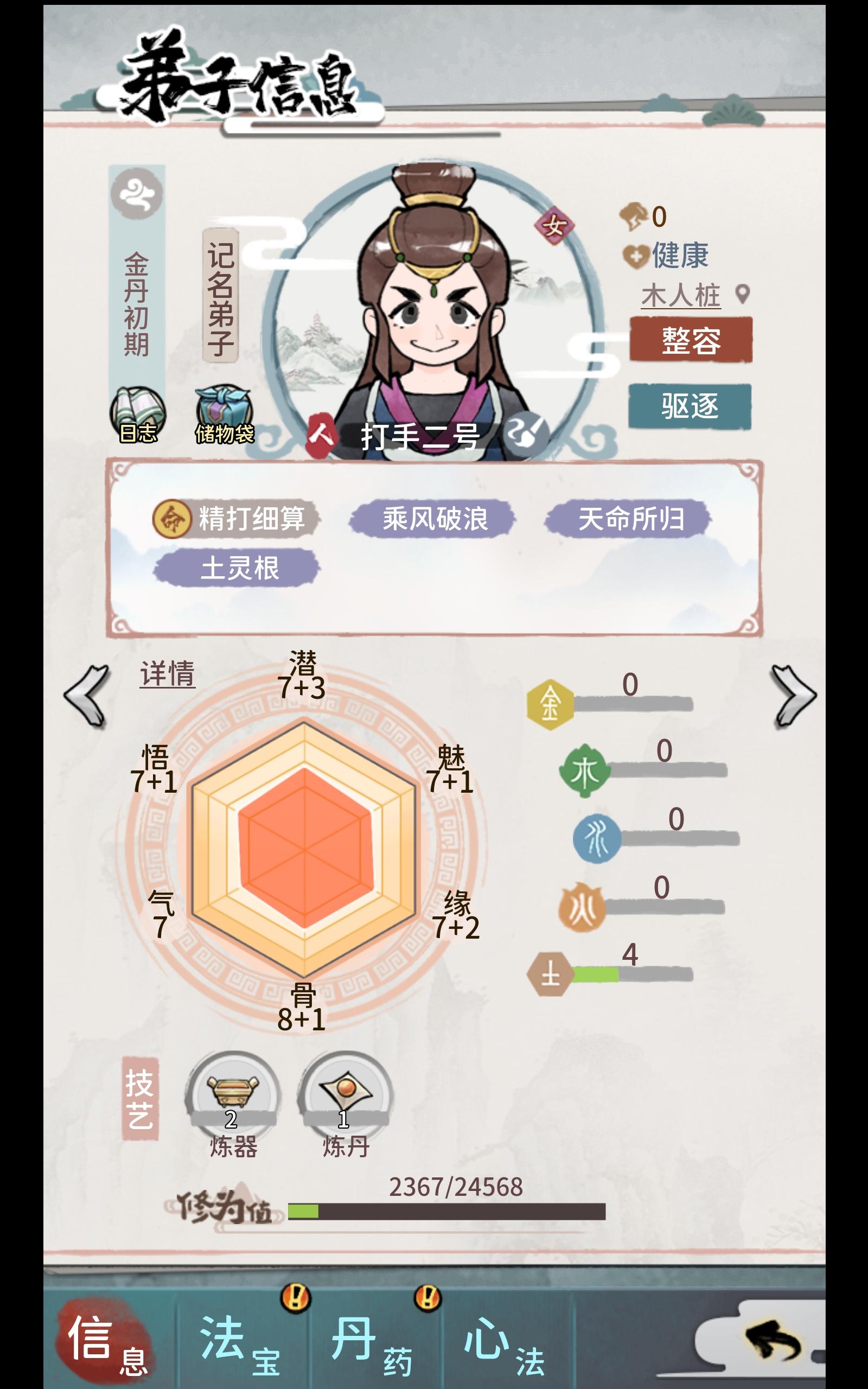Image resolution: width=868 pixels, height=1389 pixels.
Task: Open the 详情 details link
Action: click(x=168, y=673)
